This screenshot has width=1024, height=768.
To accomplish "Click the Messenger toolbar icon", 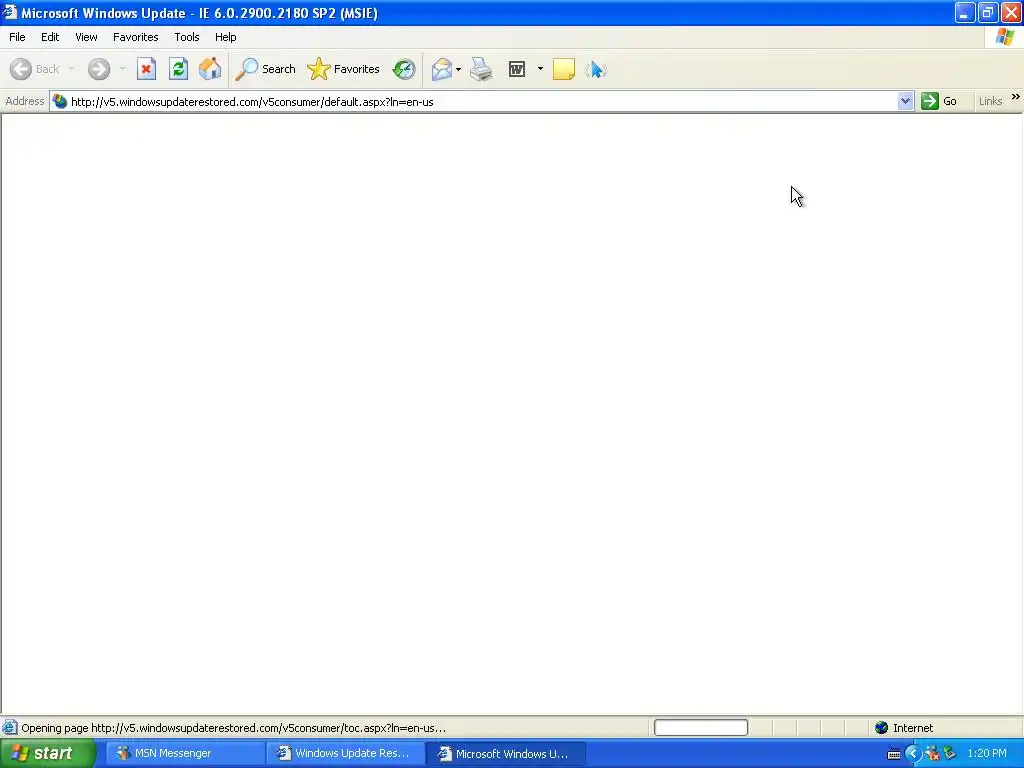I will (596, 69).
